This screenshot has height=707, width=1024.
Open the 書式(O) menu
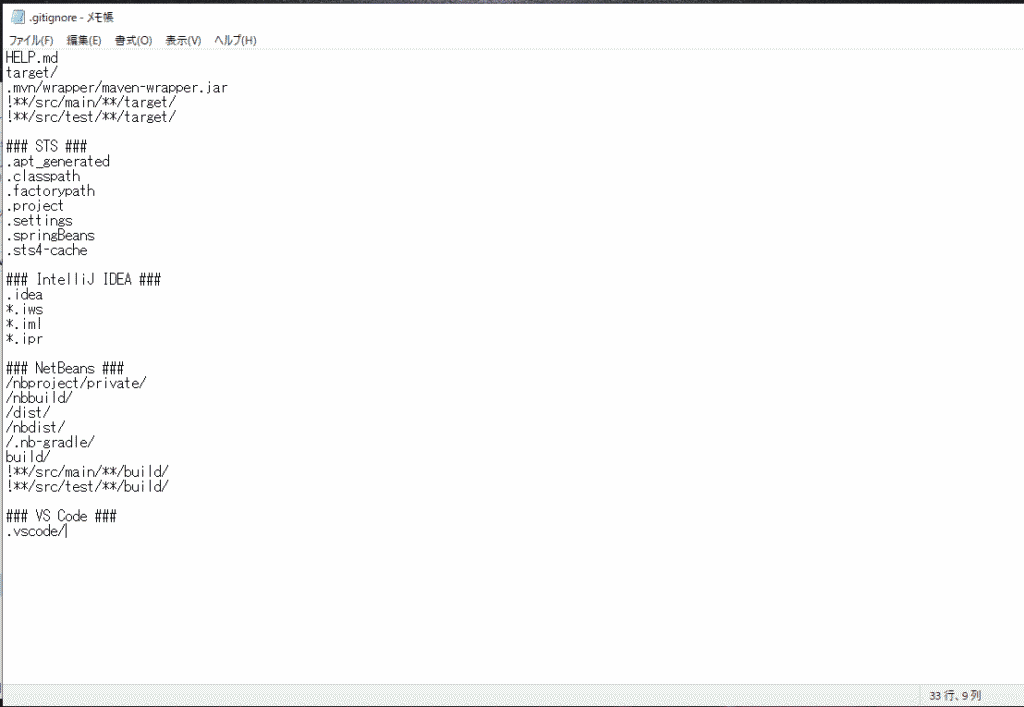tap(133, 40)
